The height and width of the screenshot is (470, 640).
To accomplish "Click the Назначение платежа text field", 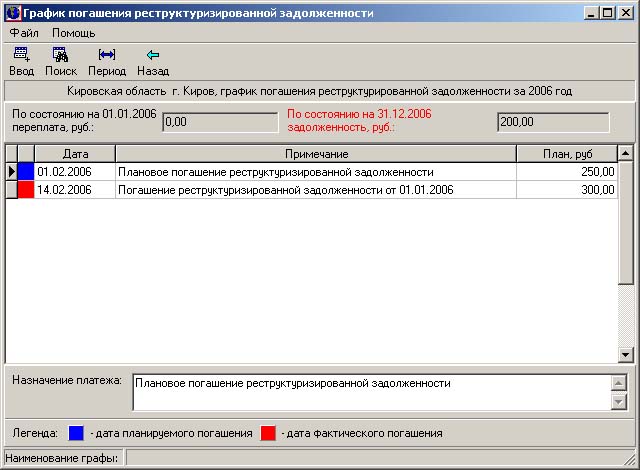I will [370, 392].
